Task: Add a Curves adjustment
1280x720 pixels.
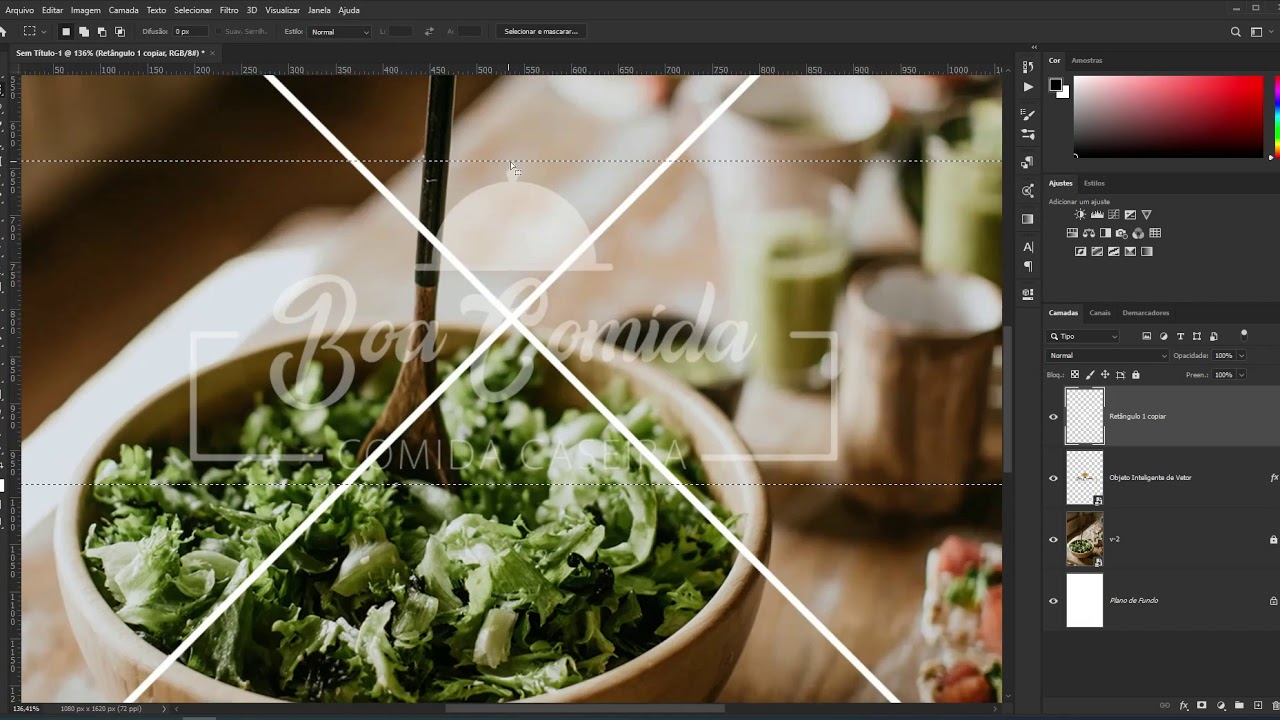Action: (x=1113, y=215)
